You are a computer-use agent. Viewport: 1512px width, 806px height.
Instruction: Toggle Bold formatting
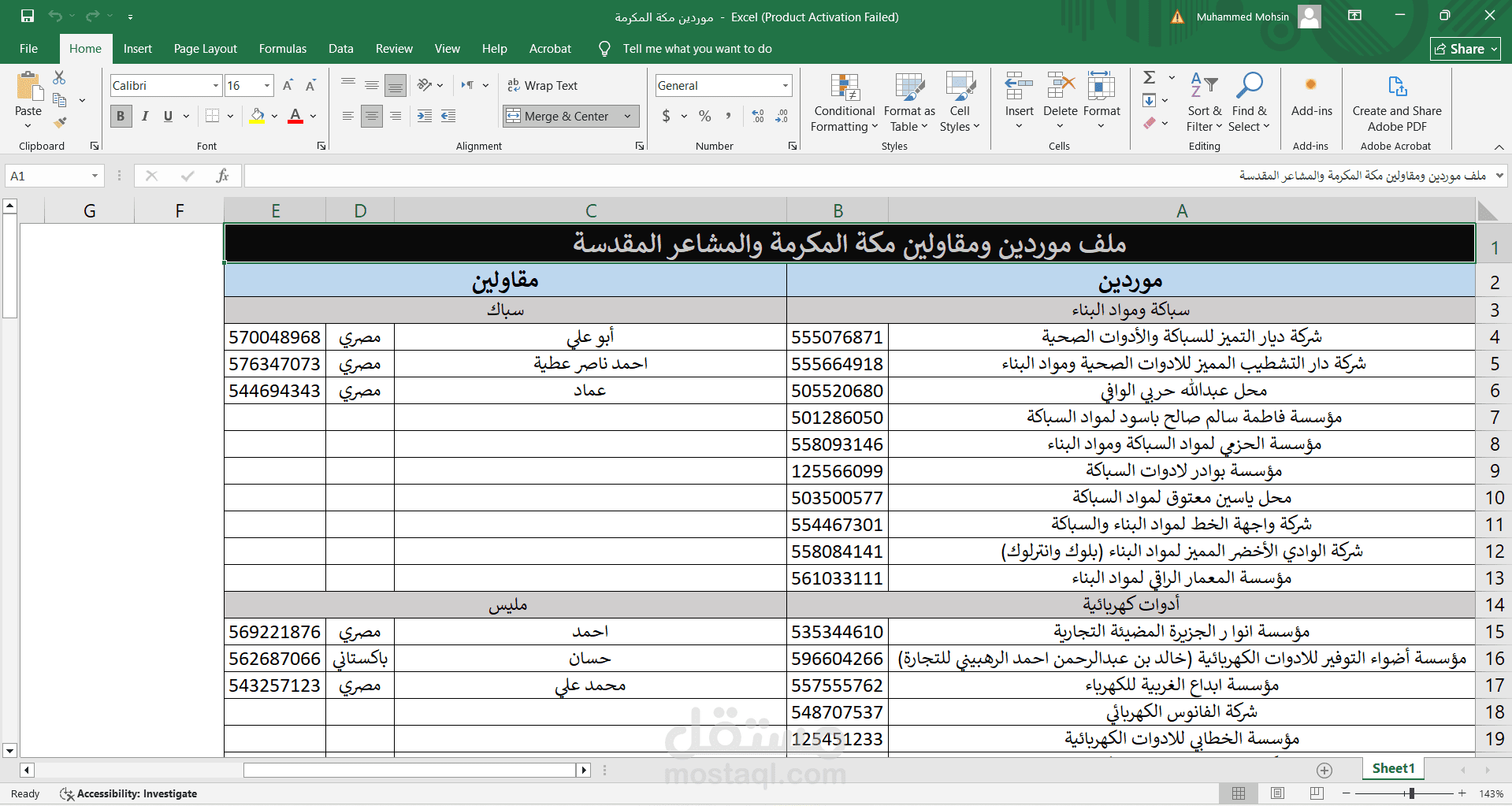[x=121, y=116]
